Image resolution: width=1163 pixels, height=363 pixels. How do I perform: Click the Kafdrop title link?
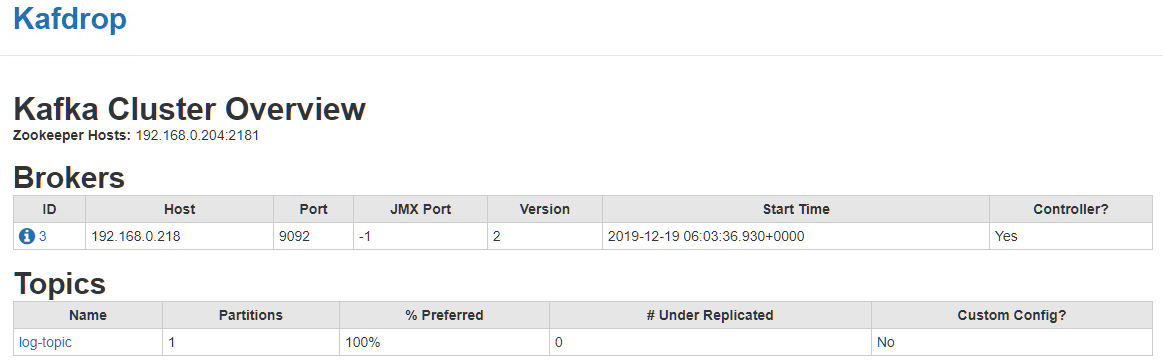70,18
